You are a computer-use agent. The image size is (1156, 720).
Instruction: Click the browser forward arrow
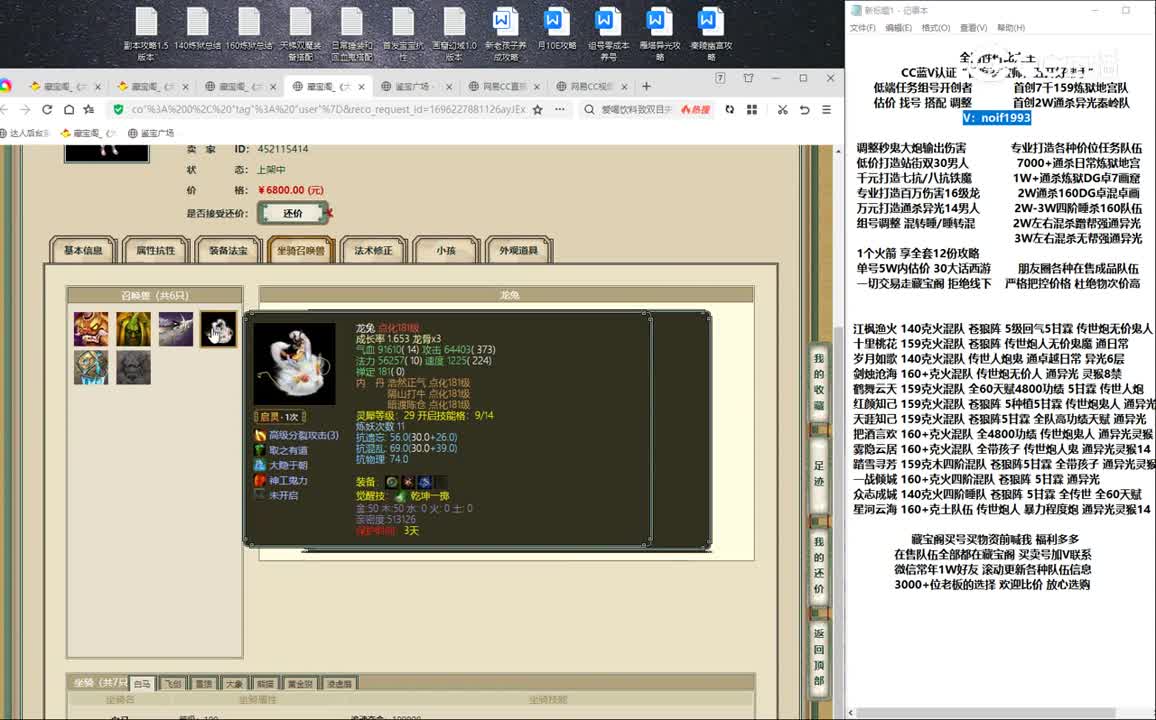(x=26, y=110)
